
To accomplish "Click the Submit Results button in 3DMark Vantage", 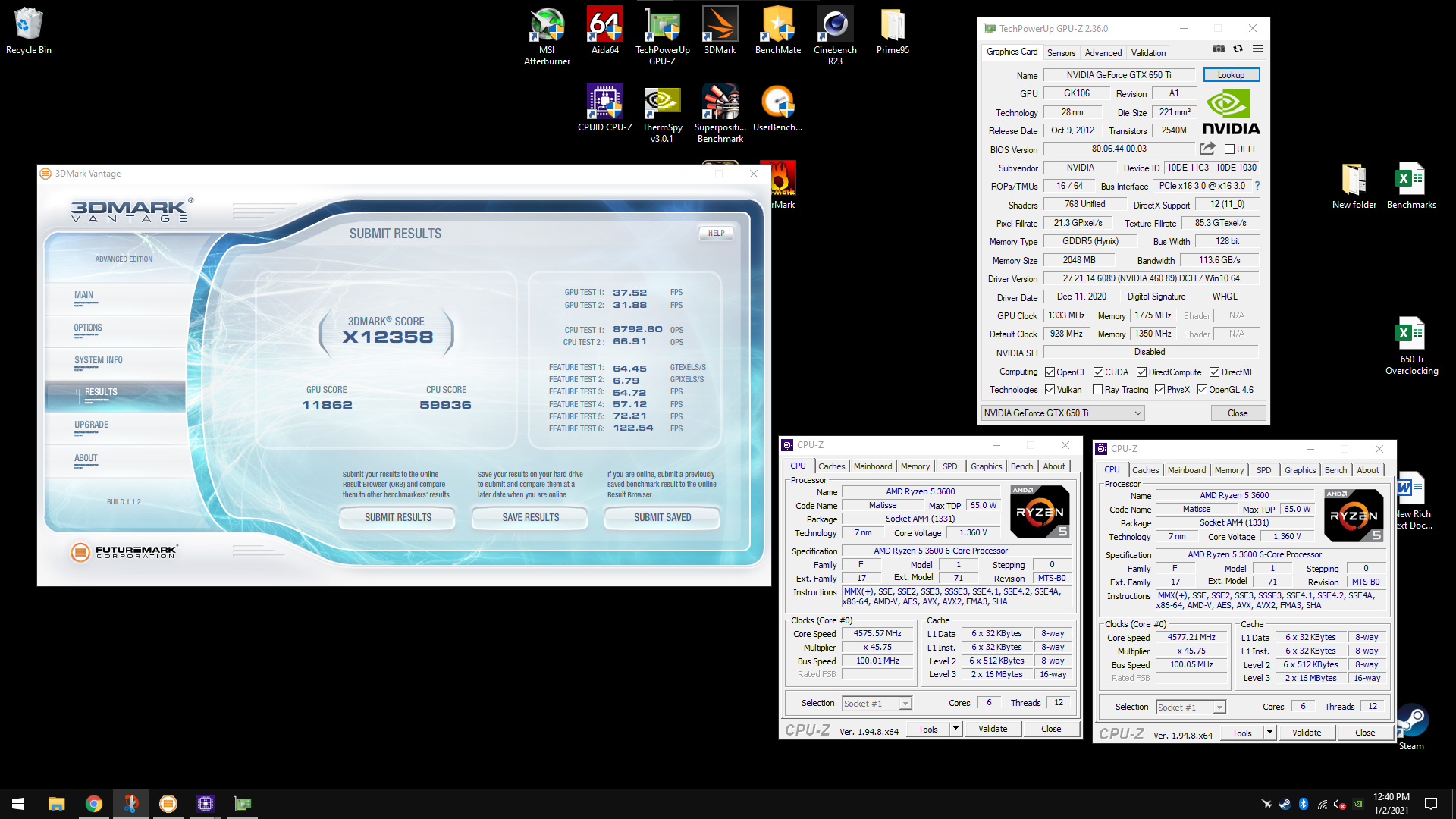I will tap(397, 518).
